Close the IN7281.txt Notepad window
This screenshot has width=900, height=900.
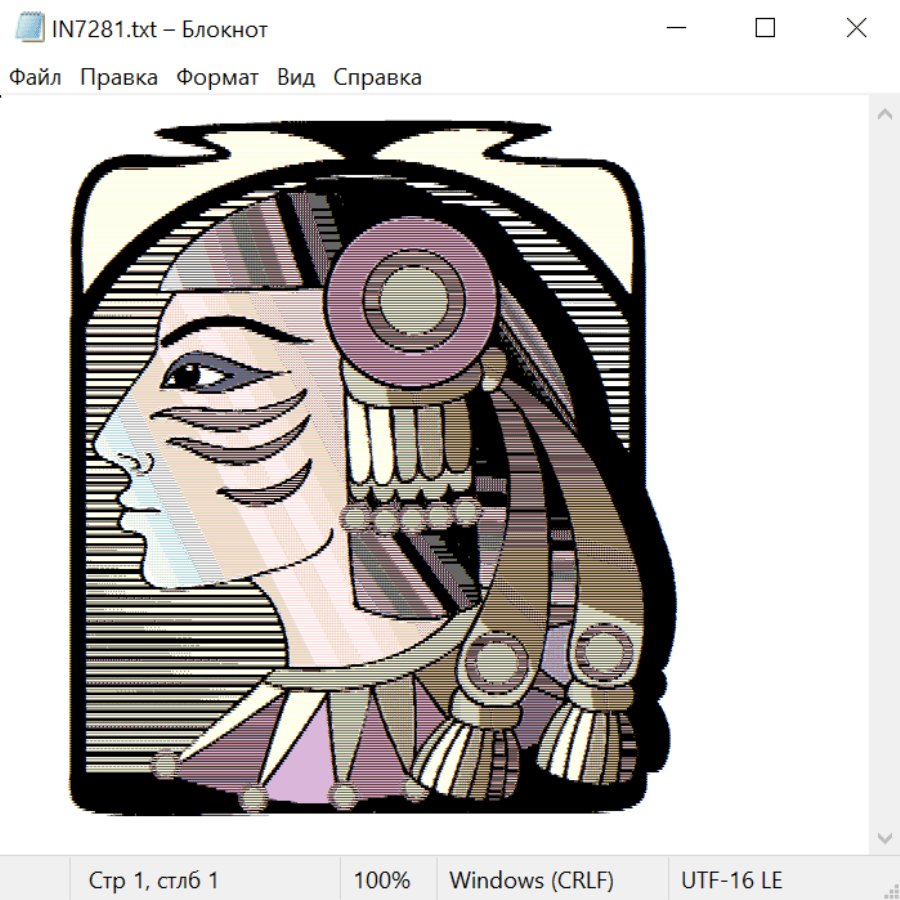(x=856, y=29)
